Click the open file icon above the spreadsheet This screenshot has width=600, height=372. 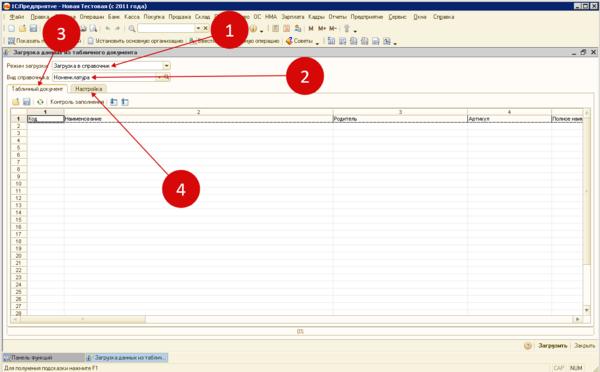[16, 102]
